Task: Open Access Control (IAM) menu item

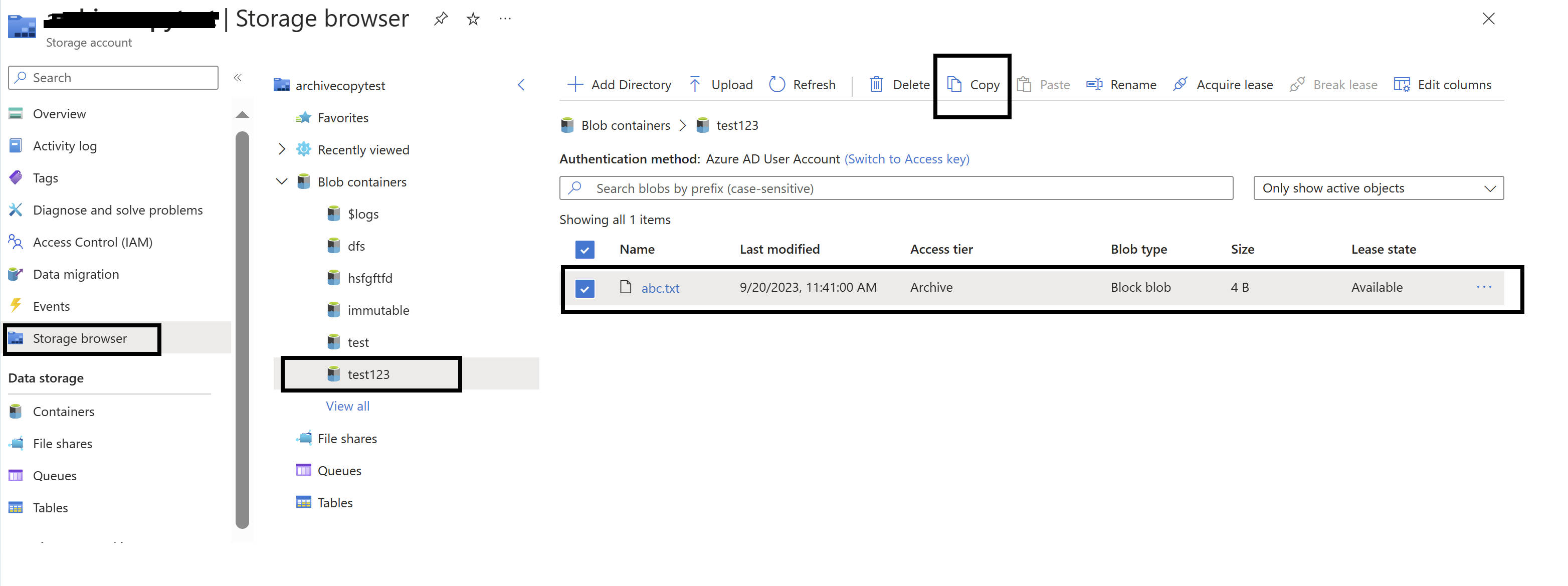Action: click(92, 242)
